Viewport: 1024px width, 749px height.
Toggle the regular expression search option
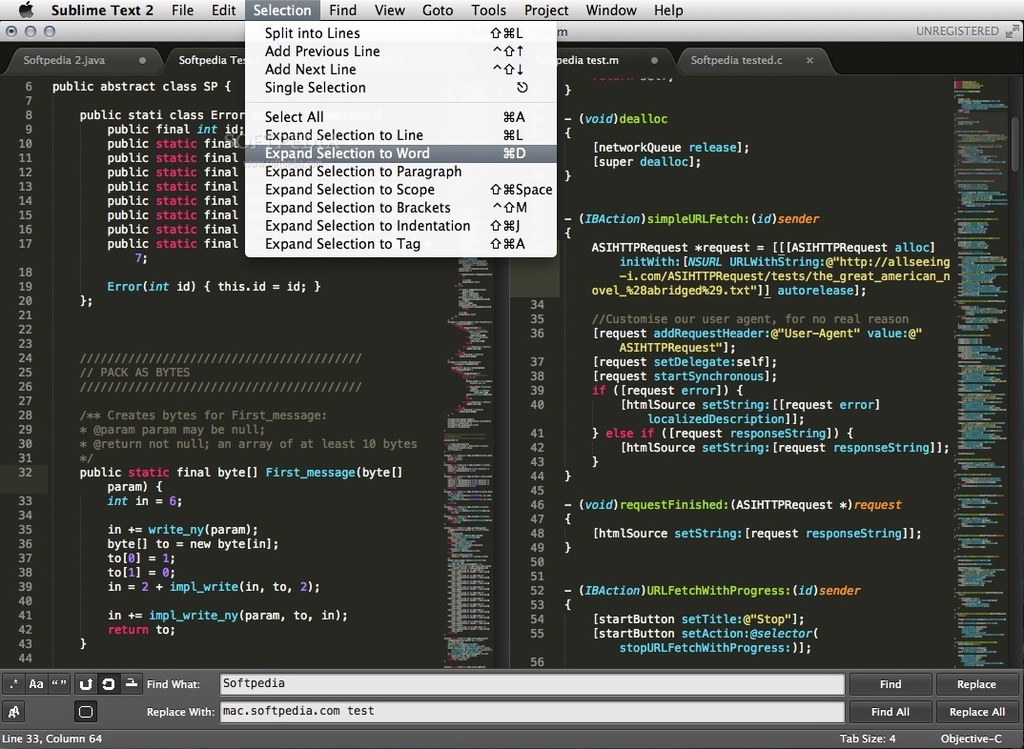click(13, 684)
